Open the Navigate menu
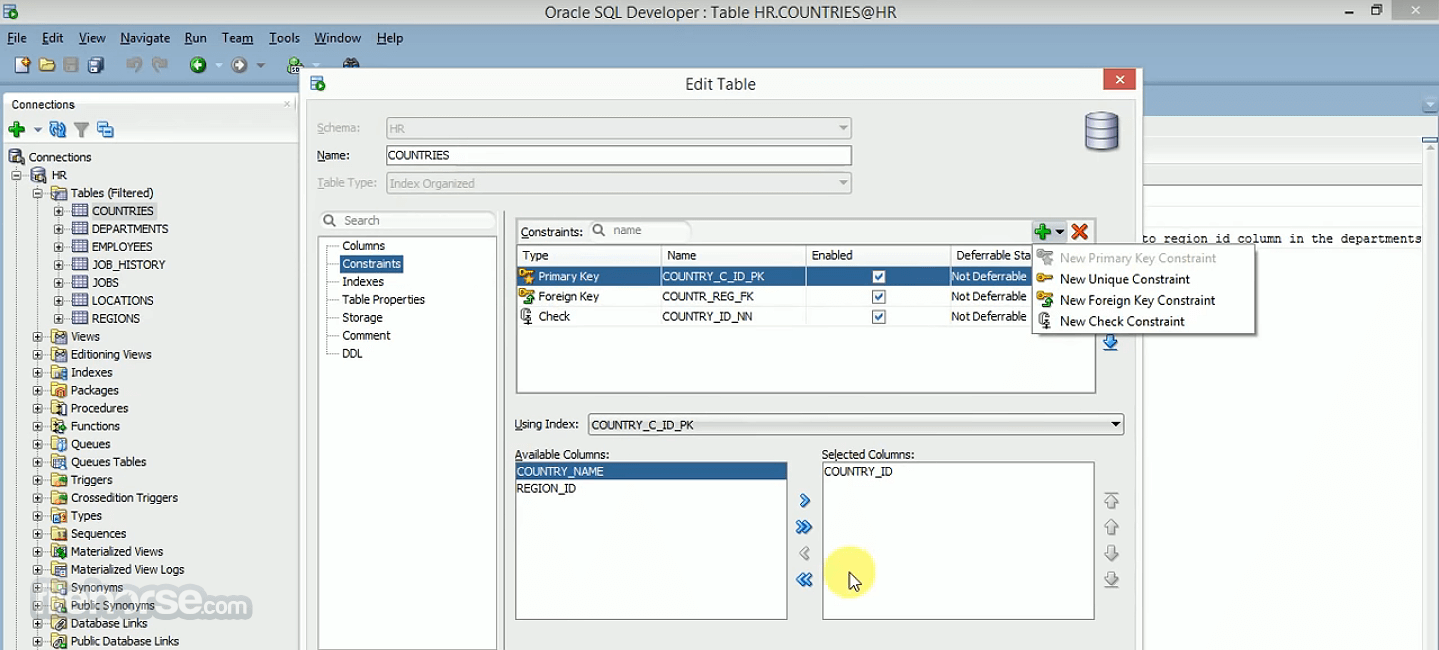The height and width of the screenshot is (650, 1439). click(x=145, y=38)
